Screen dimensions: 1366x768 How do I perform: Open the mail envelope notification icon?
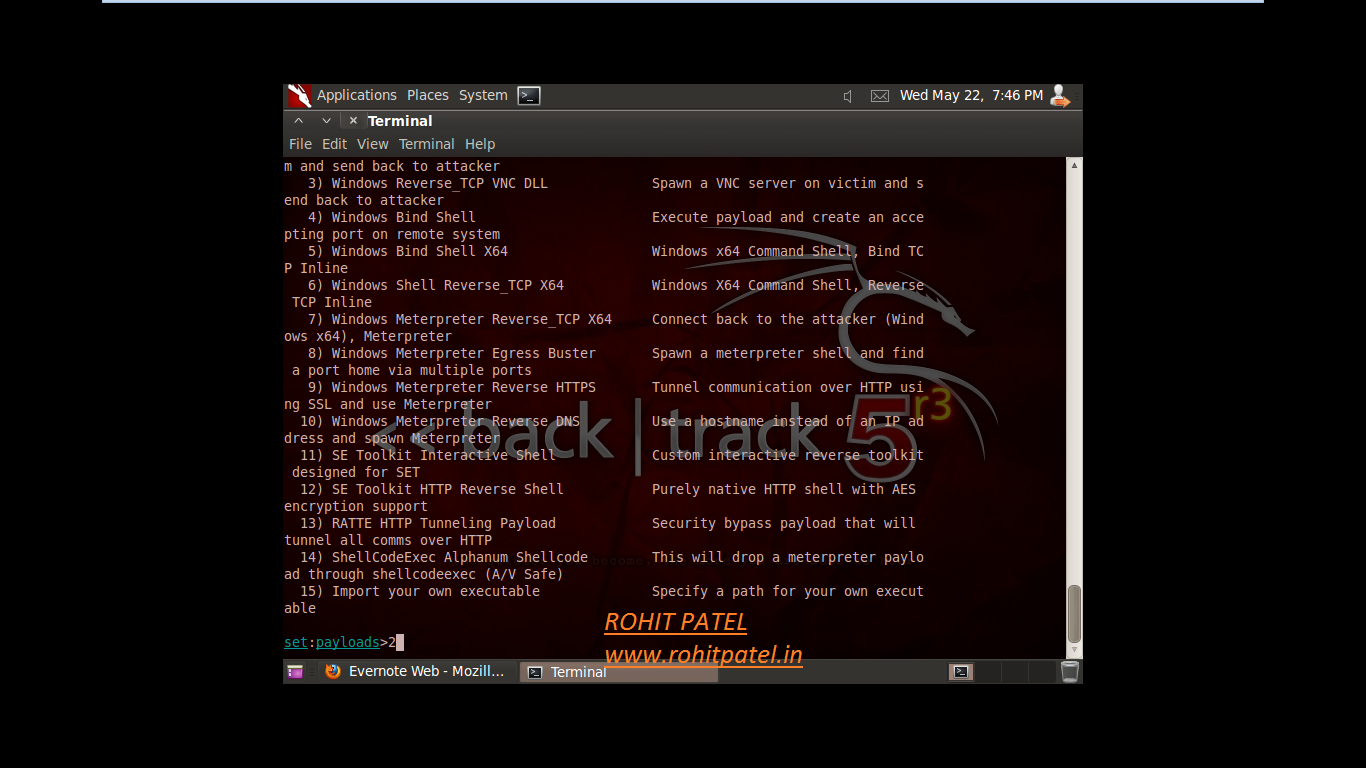pos(880,96)
